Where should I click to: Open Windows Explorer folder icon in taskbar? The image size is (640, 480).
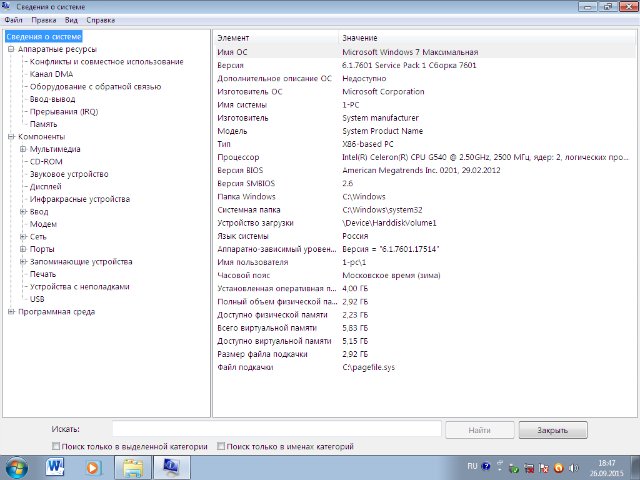point(132,466)
